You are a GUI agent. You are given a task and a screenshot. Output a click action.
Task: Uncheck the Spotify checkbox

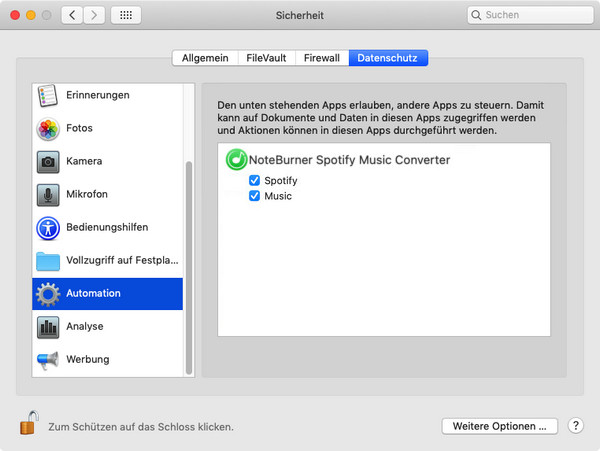(254, 180)
